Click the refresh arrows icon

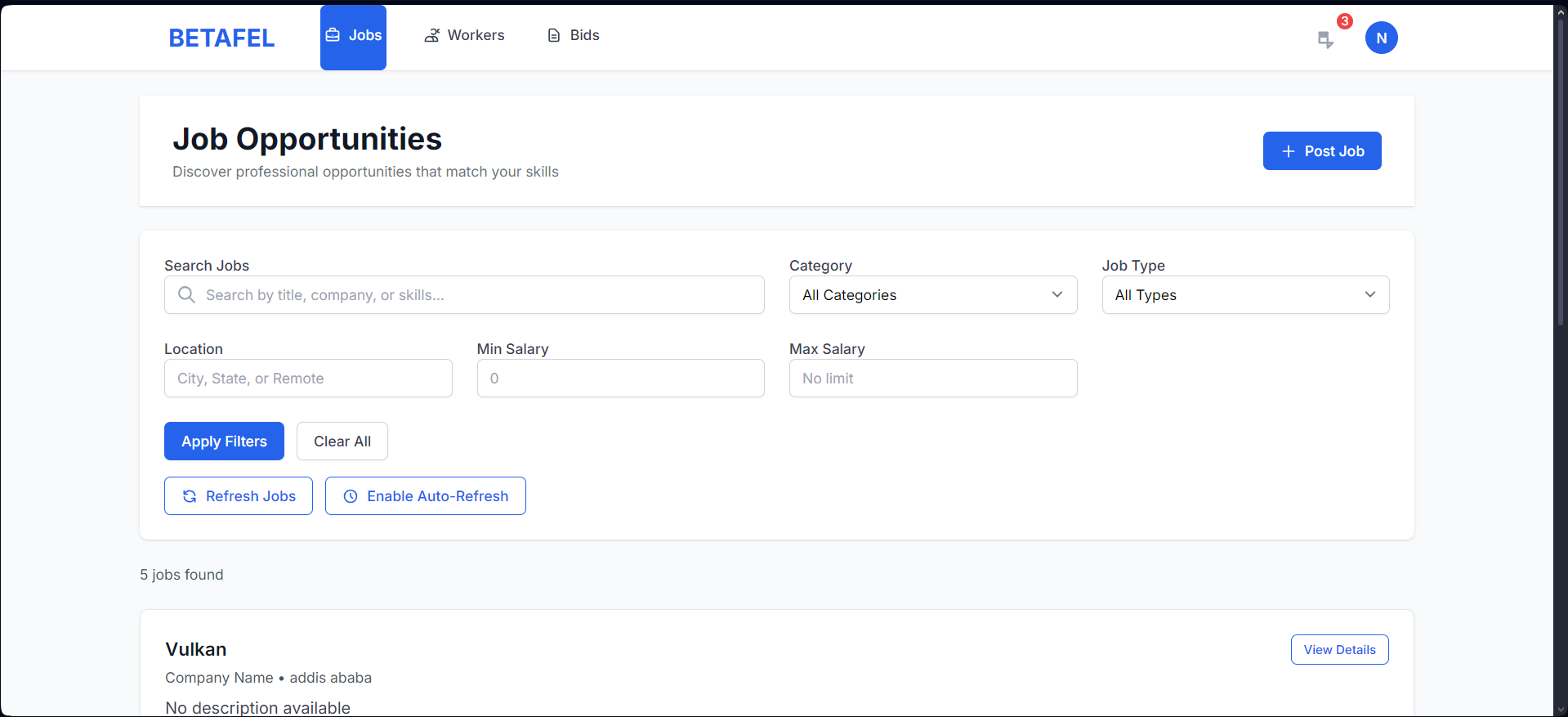(x=190, y=496)
